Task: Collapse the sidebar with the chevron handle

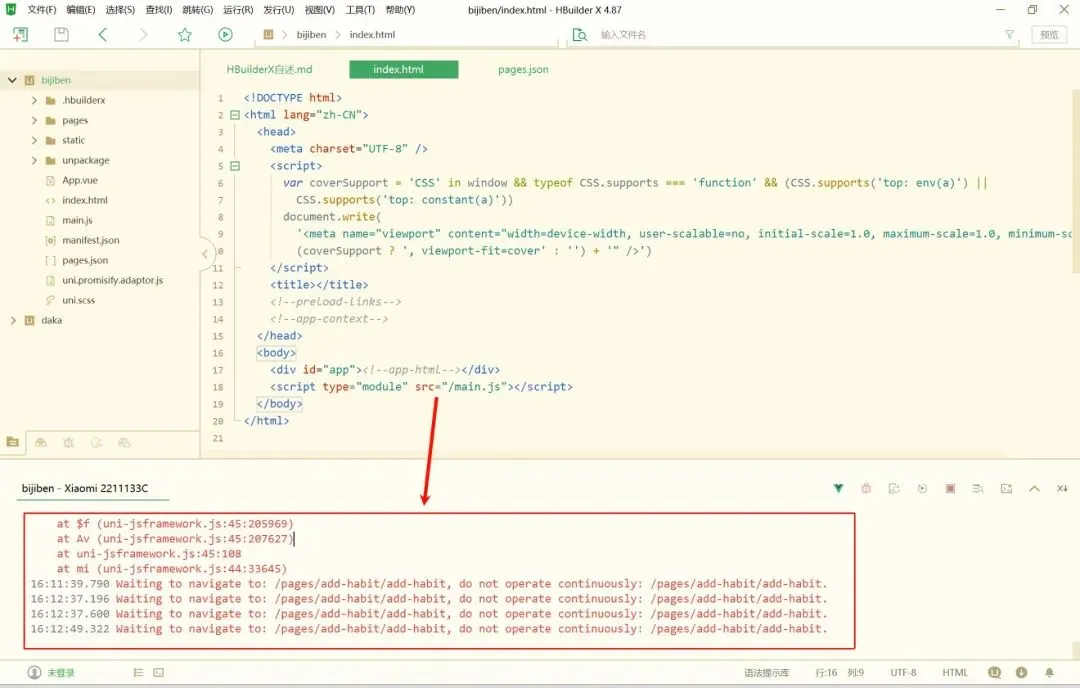Action: coord(205,254)
